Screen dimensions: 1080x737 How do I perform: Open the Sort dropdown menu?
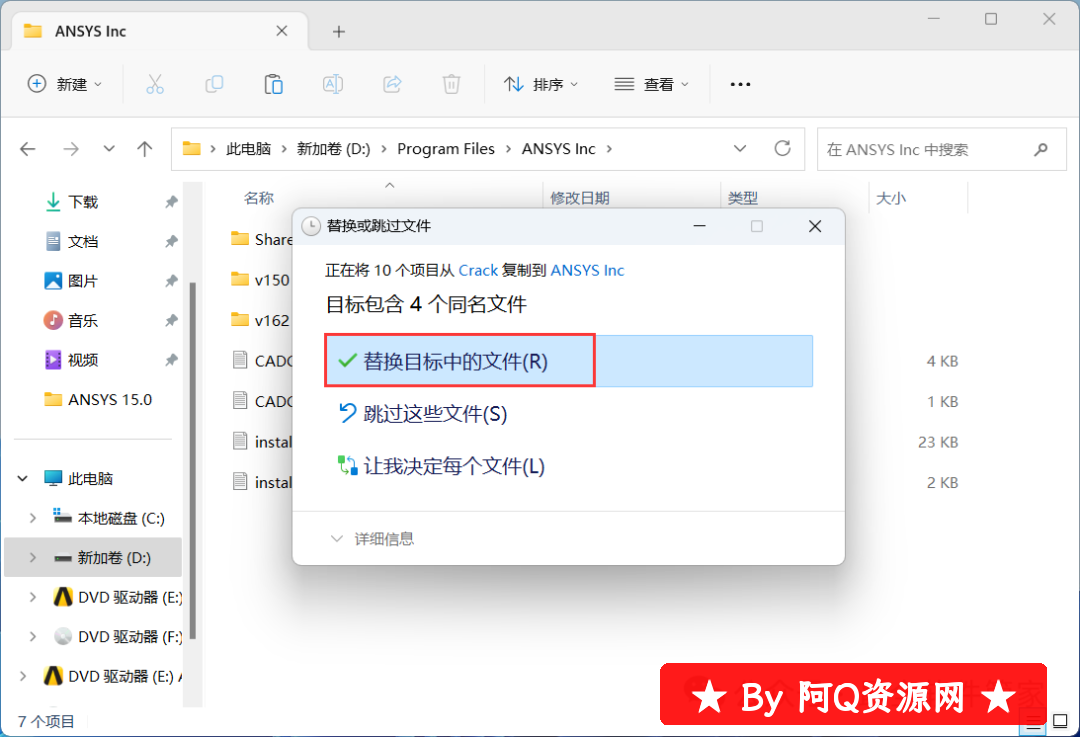tap(541, 84)
